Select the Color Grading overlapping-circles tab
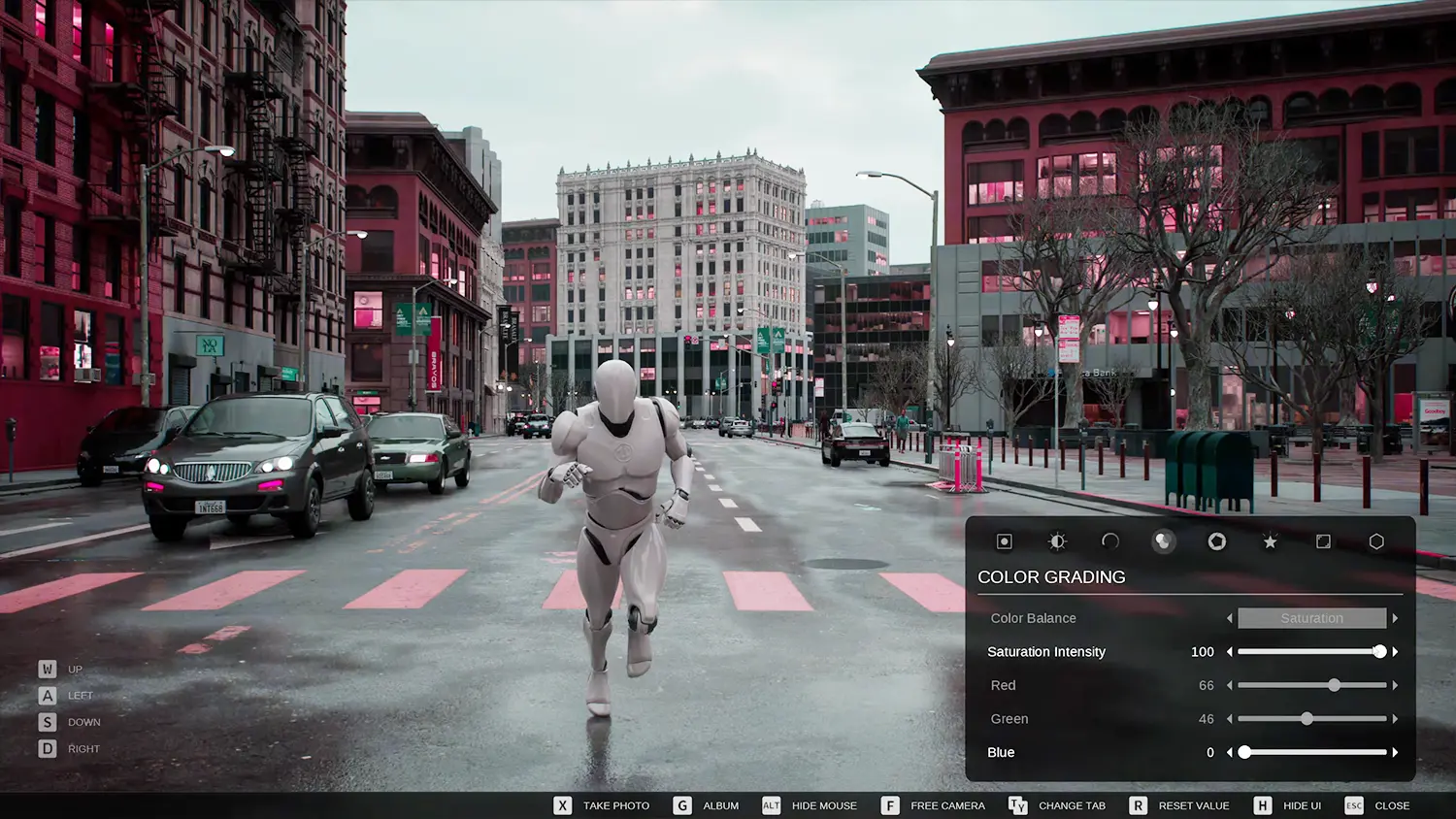The height and width of the screenshot is (819, 1456). pos(1163,541)
